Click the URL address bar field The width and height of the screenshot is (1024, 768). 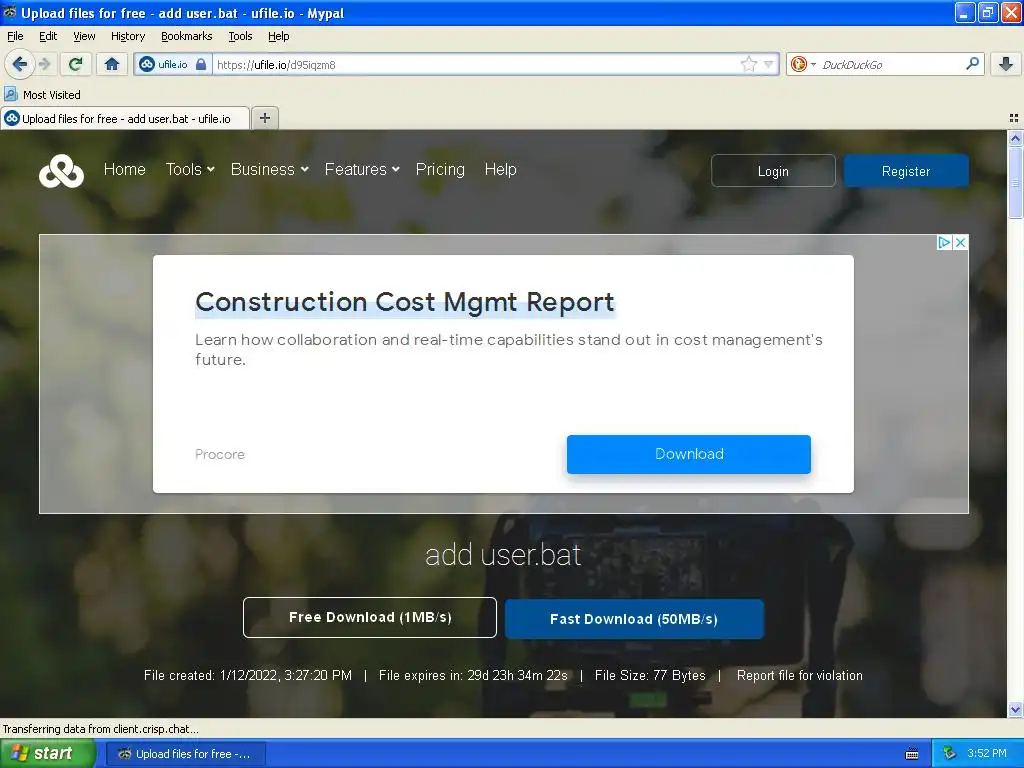[x=475, y=64]
